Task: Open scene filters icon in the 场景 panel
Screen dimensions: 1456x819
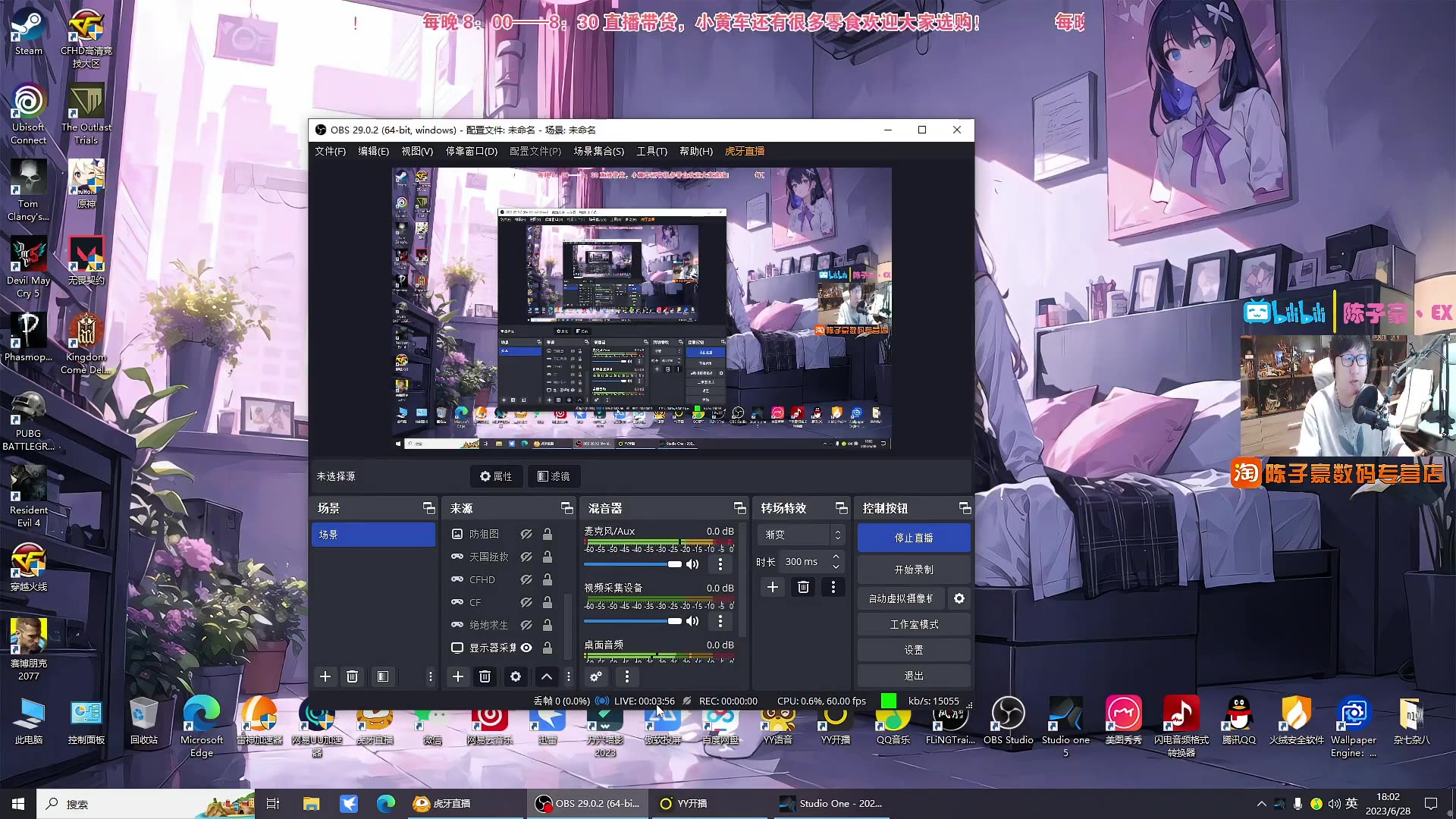Action: pos(383,676)
